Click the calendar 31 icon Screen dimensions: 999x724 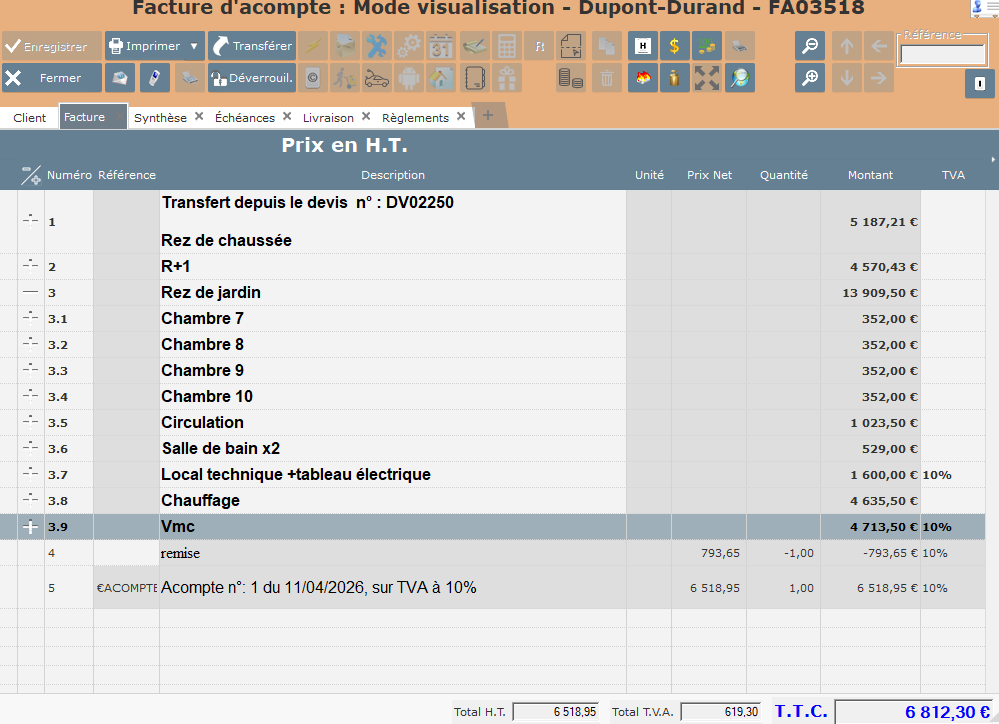click(440, 45)
